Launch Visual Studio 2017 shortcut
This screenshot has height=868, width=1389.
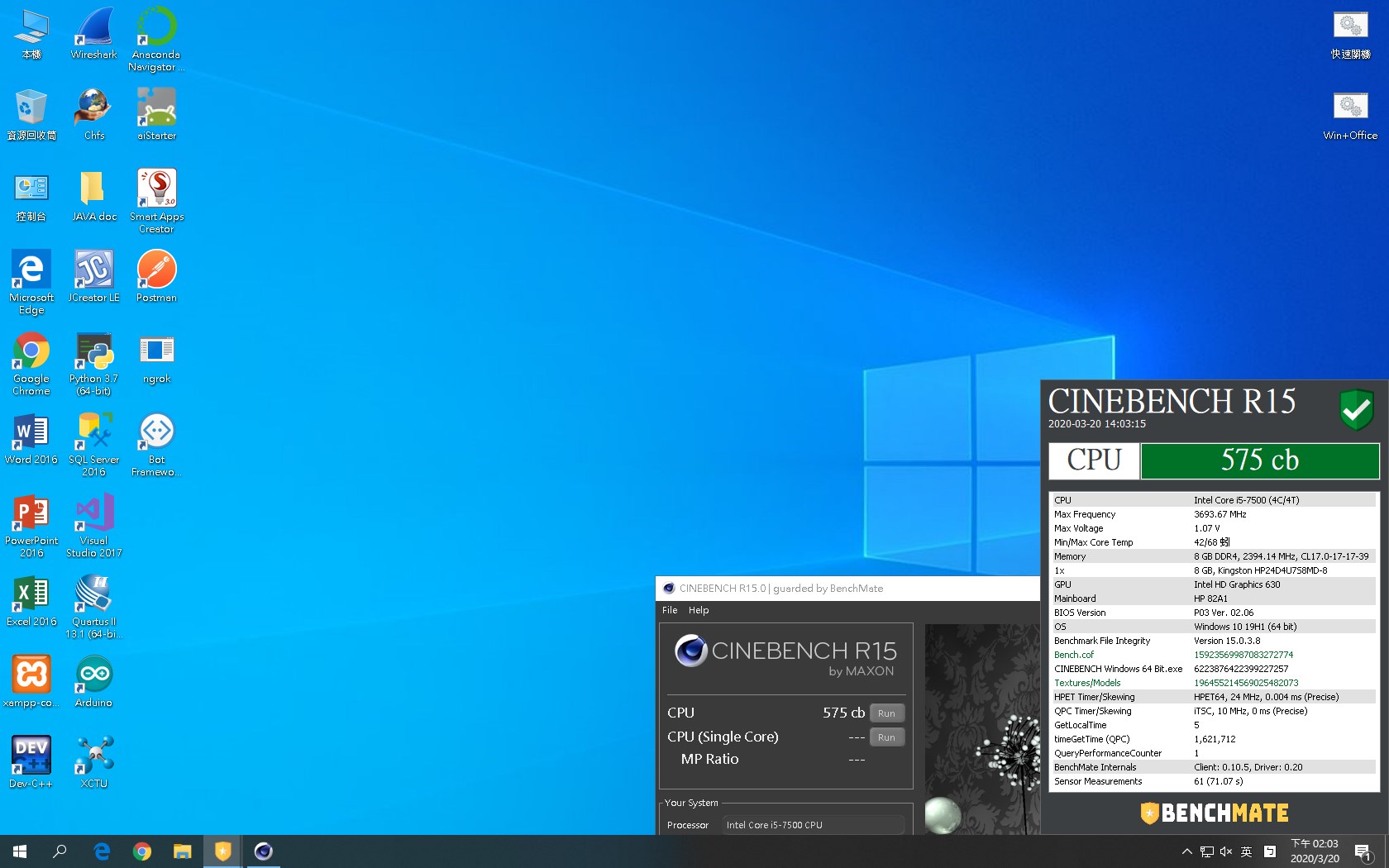[x=93, y=525]
